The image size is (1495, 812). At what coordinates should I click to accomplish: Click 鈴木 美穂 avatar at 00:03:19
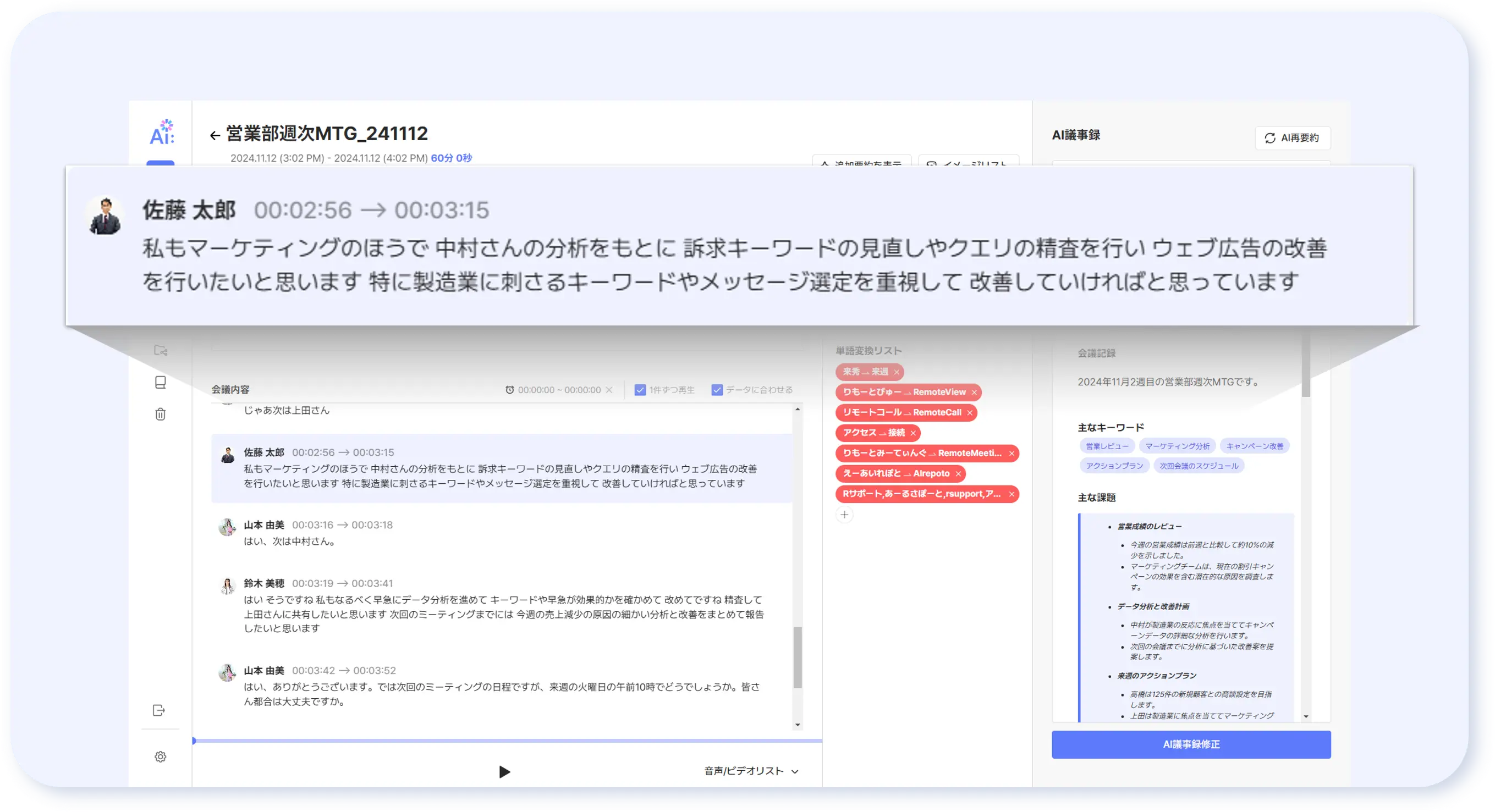point(228,585)
